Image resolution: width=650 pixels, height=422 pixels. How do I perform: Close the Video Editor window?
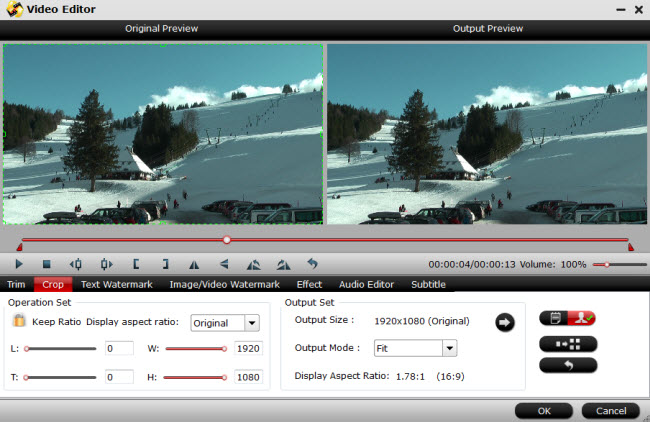pos(639,10)
